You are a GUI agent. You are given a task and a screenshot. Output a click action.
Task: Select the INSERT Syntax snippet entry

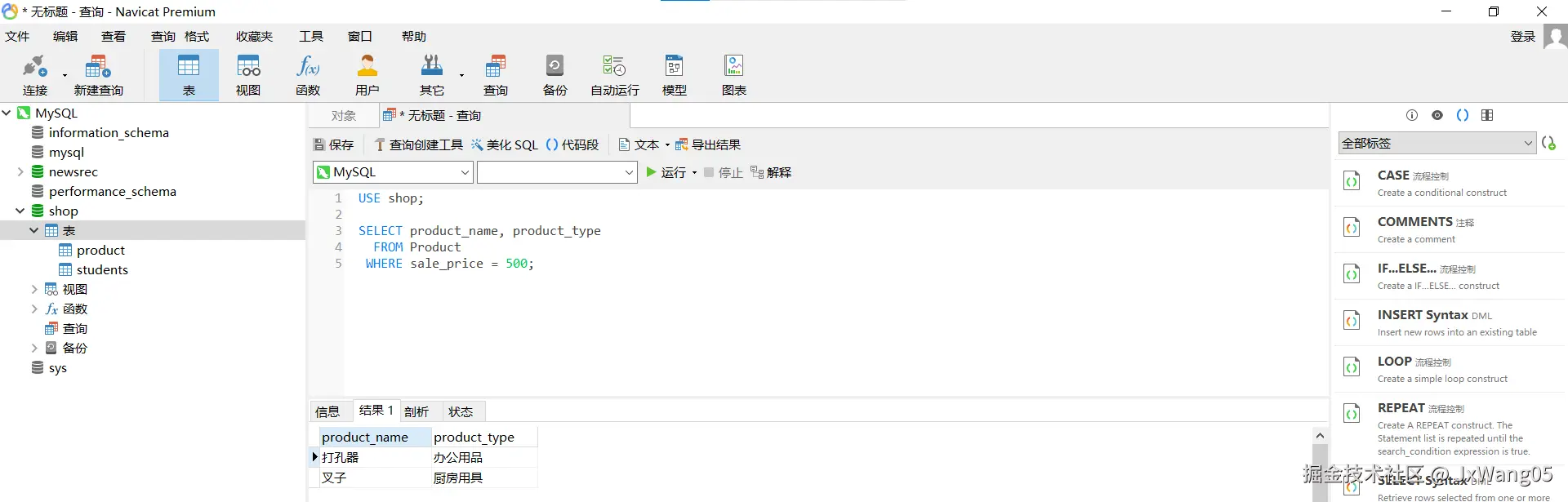coord(1449,322)
